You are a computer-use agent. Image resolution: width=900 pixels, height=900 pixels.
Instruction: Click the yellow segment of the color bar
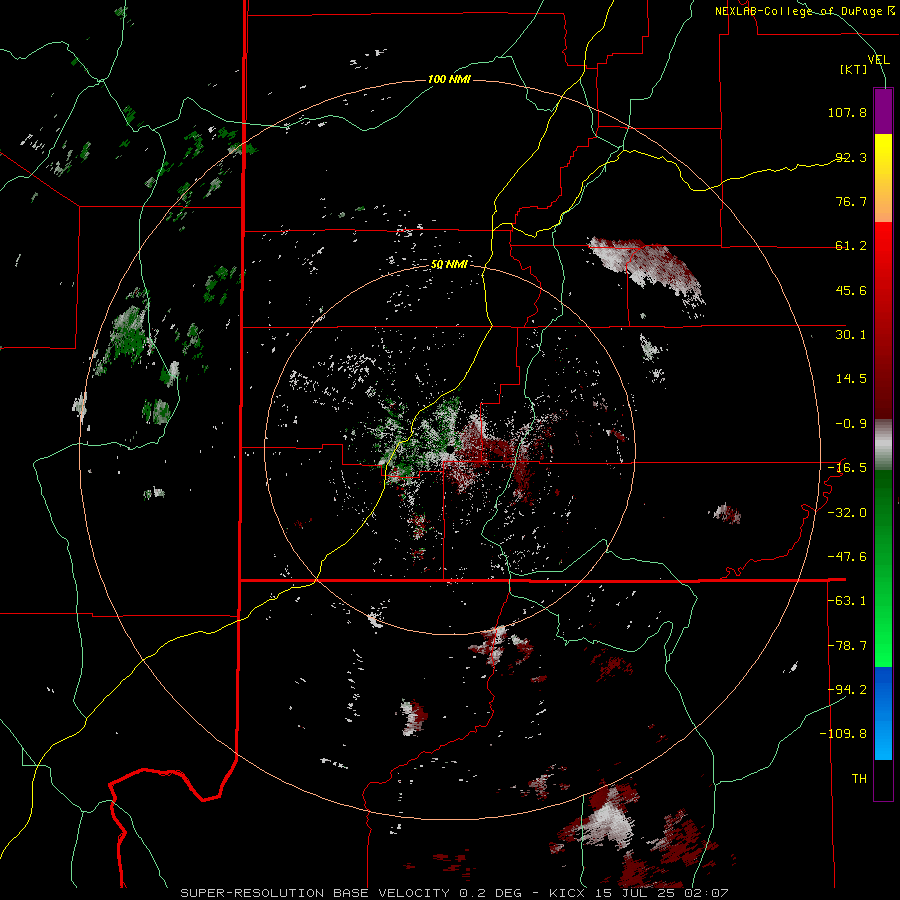pyautogui.click(x=883, y=155)
